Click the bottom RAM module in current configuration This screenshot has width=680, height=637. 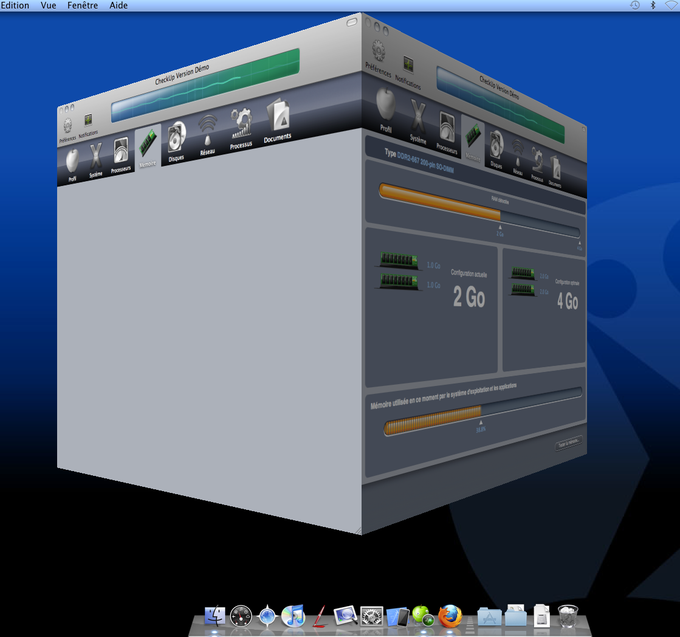(399, 281)
